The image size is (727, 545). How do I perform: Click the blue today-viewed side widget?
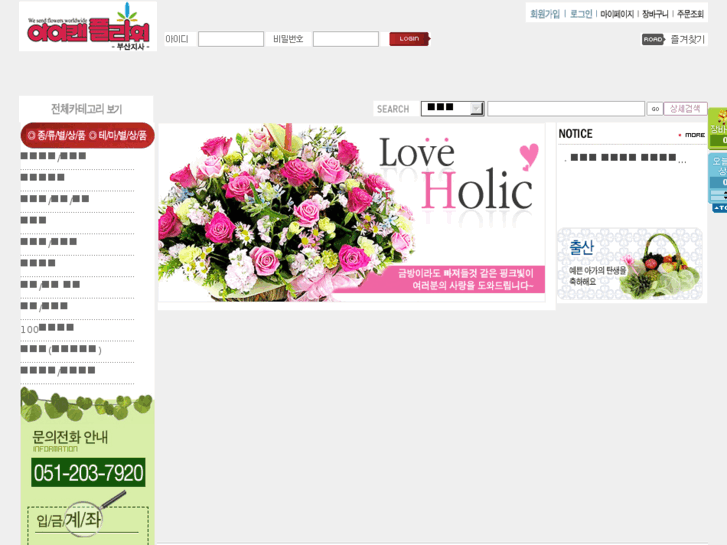tap(718, 178)
